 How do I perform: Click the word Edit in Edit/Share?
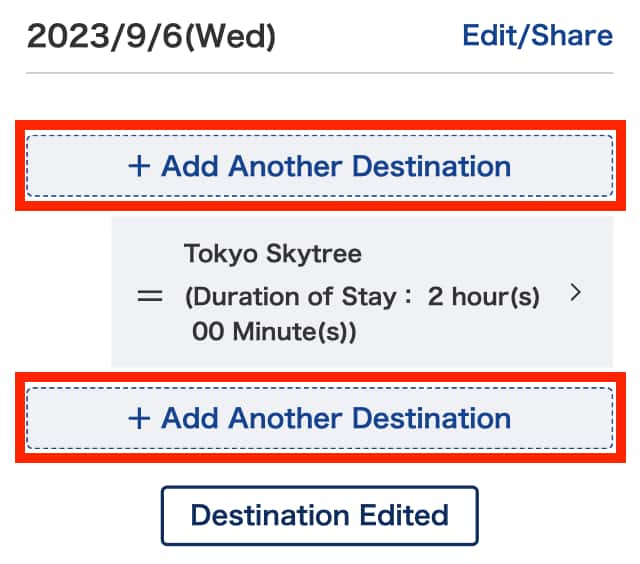[491, 36]
